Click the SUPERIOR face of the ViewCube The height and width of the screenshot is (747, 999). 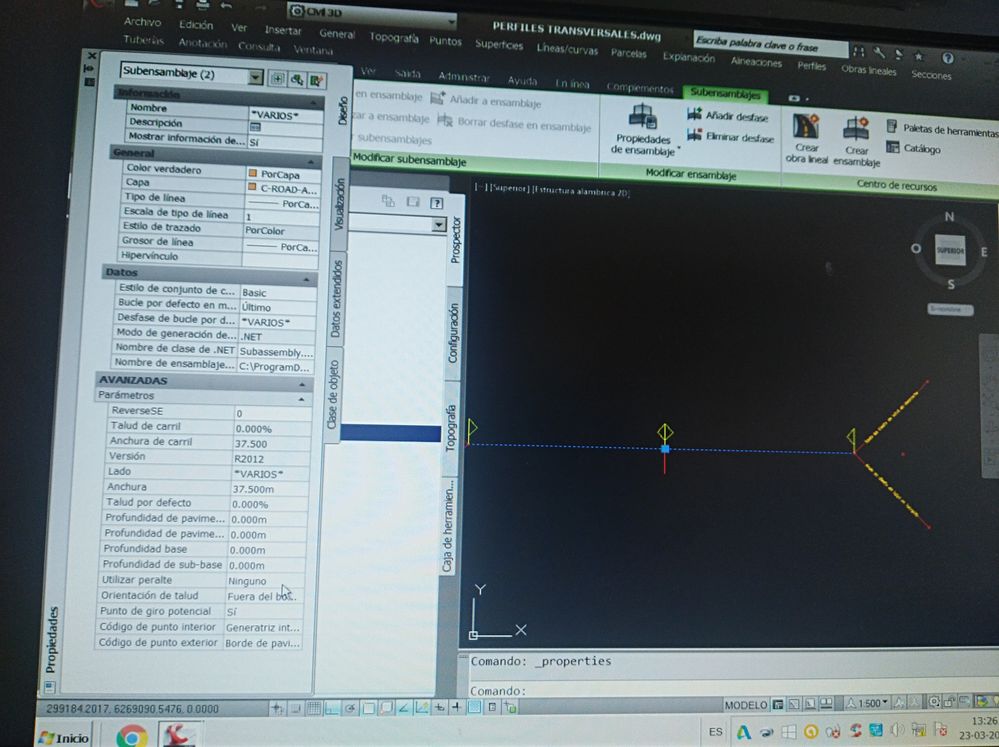[x=950, y=250]
